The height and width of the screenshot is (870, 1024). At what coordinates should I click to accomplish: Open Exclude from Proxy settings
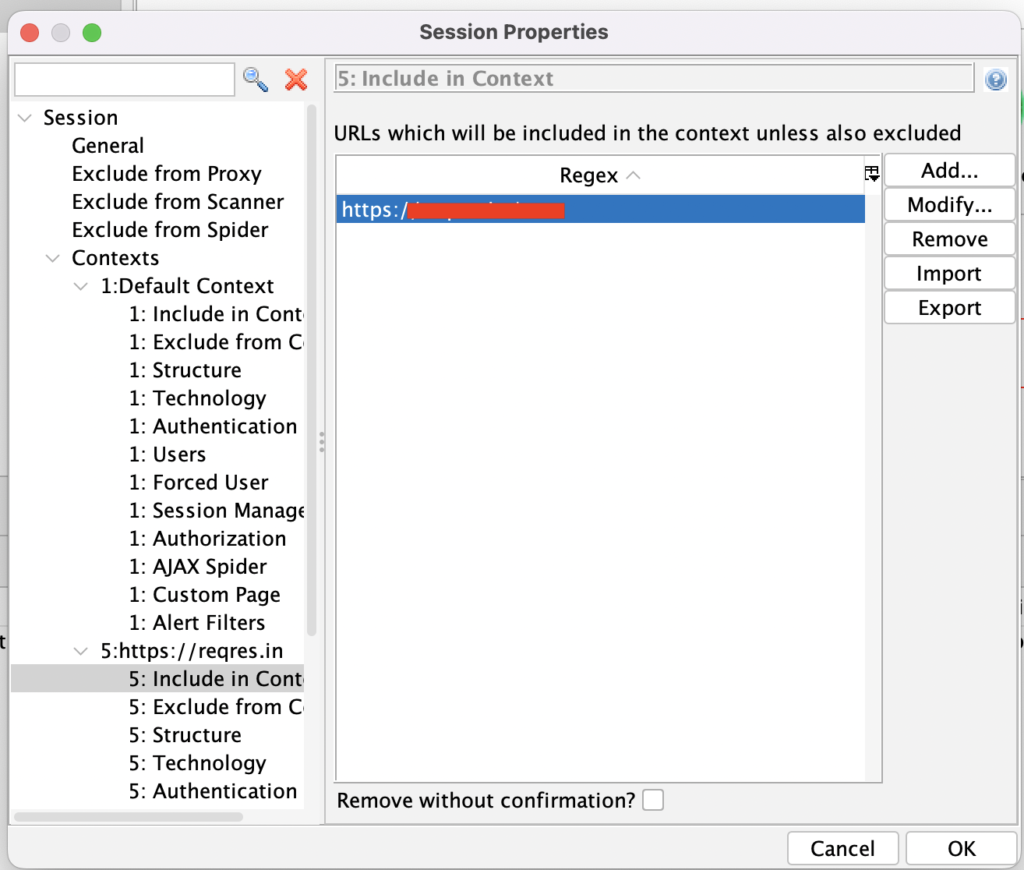167,174
